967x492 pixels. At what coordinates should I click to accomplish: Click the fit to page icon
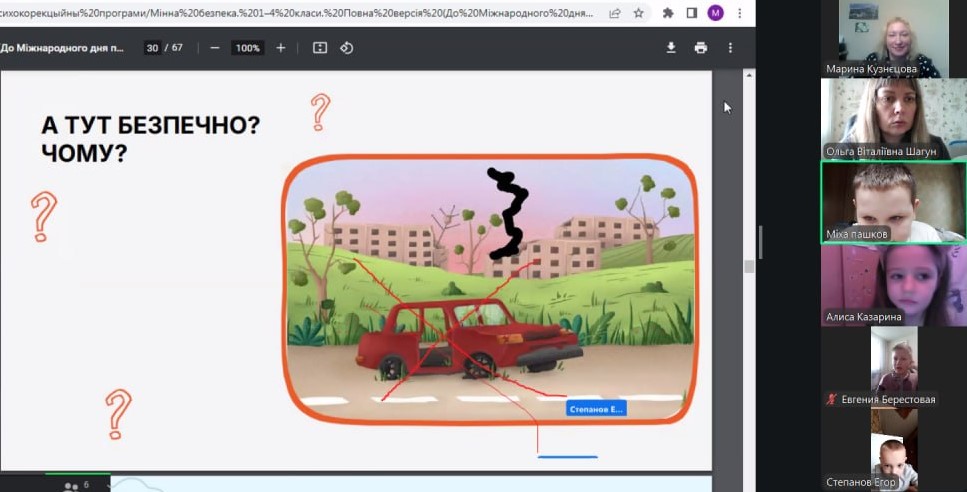pyautogui.click(x=320, y=48)
